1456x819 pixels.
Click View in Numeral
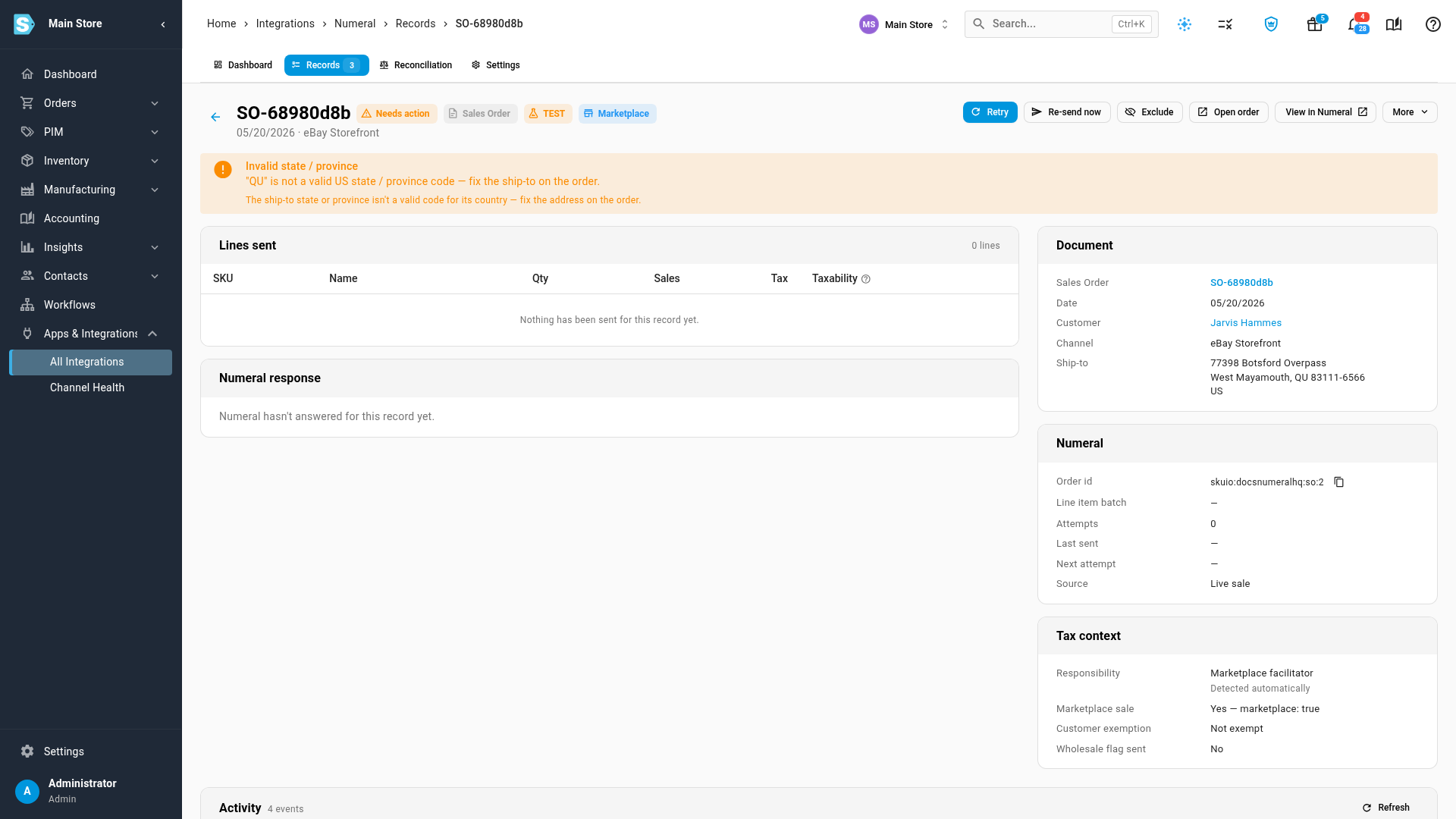click(1326, 112)
